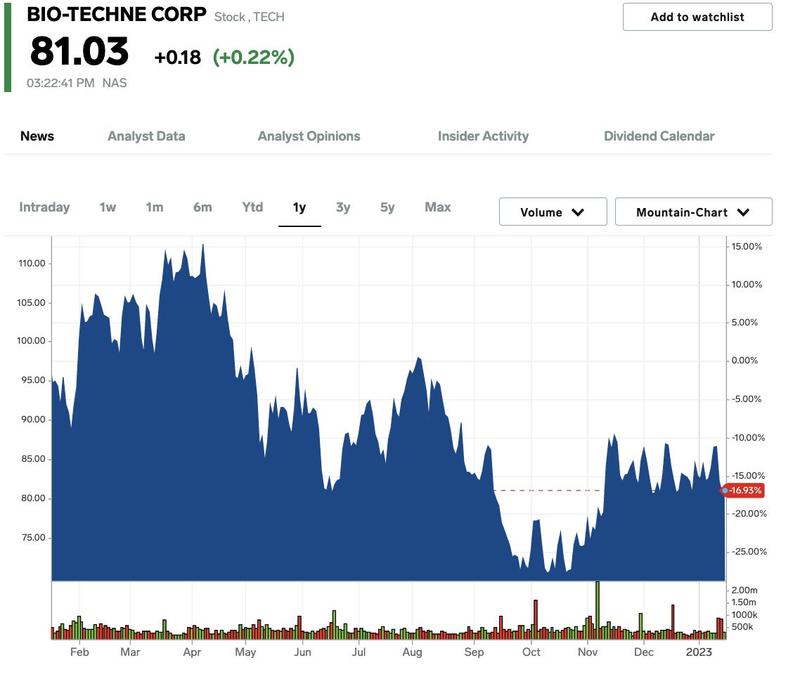Screen dimensions: 800x679
Task: Click the Volume dropdown chevron arrow
Action: [578, 212]
